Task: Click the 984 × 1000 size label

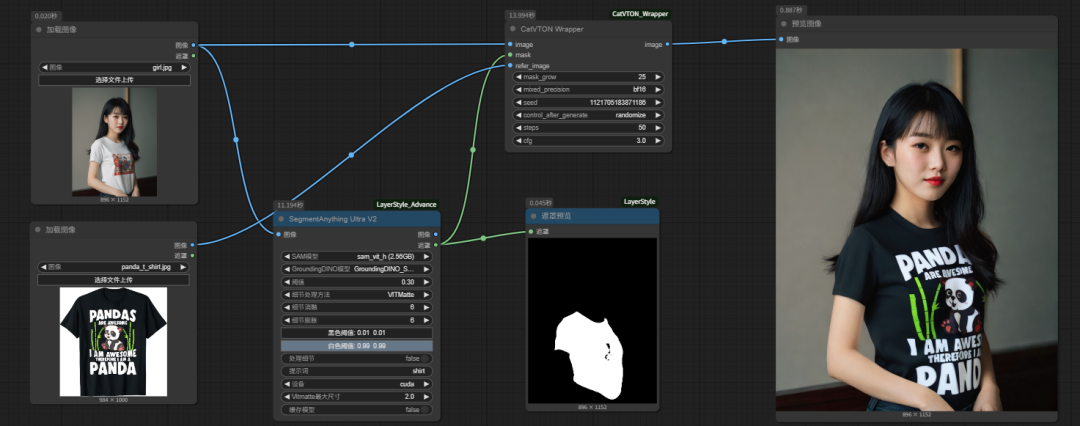Action: pyautogui.click(x=114, y=400)
